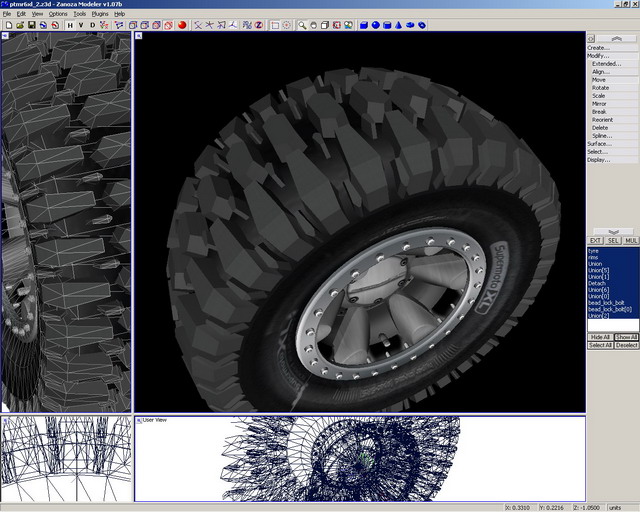
Task: Toggle the MUL multi-select button
Action: click(630, 241)
